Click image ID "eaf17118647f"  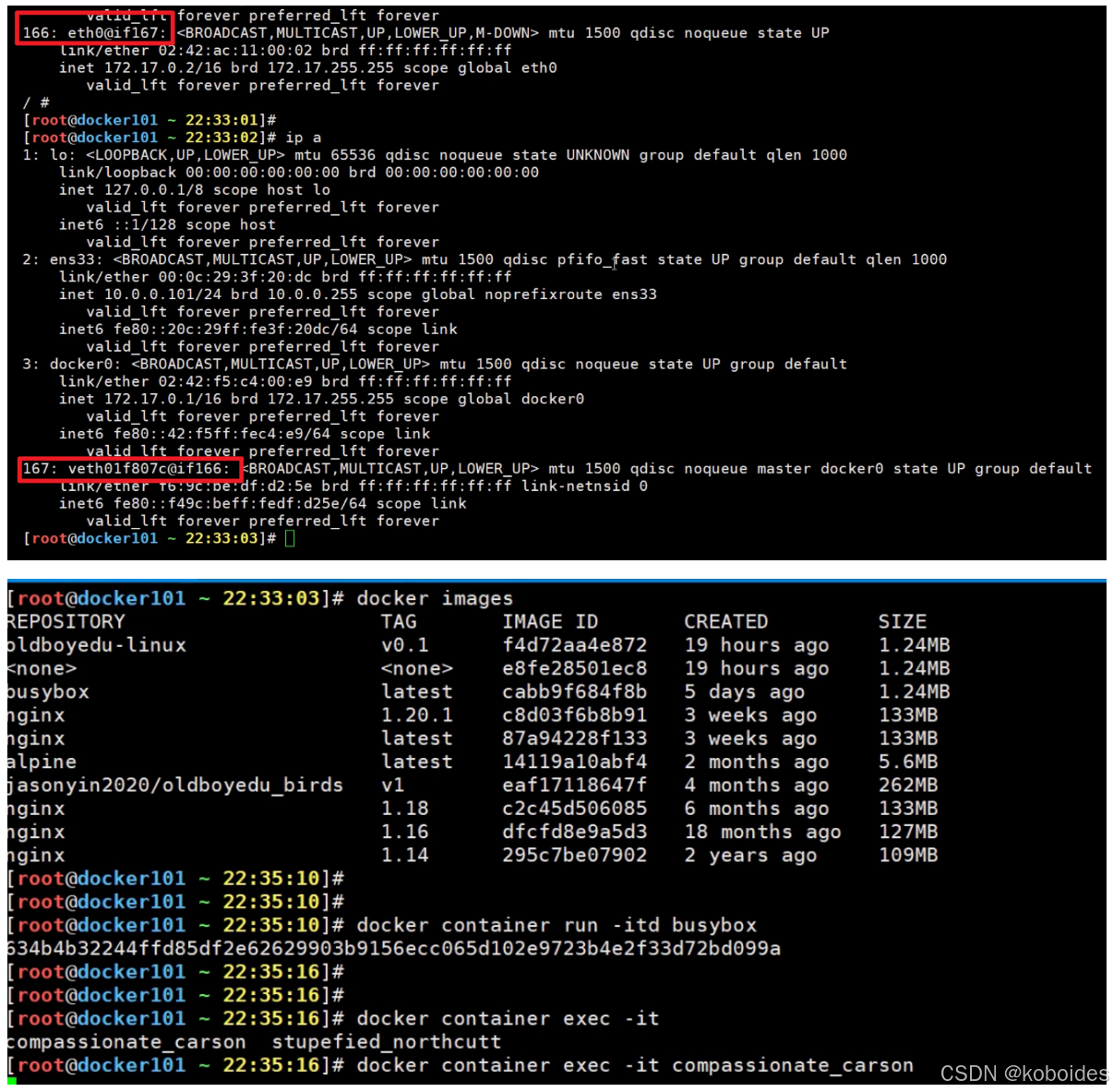click(x=574, y=786)
